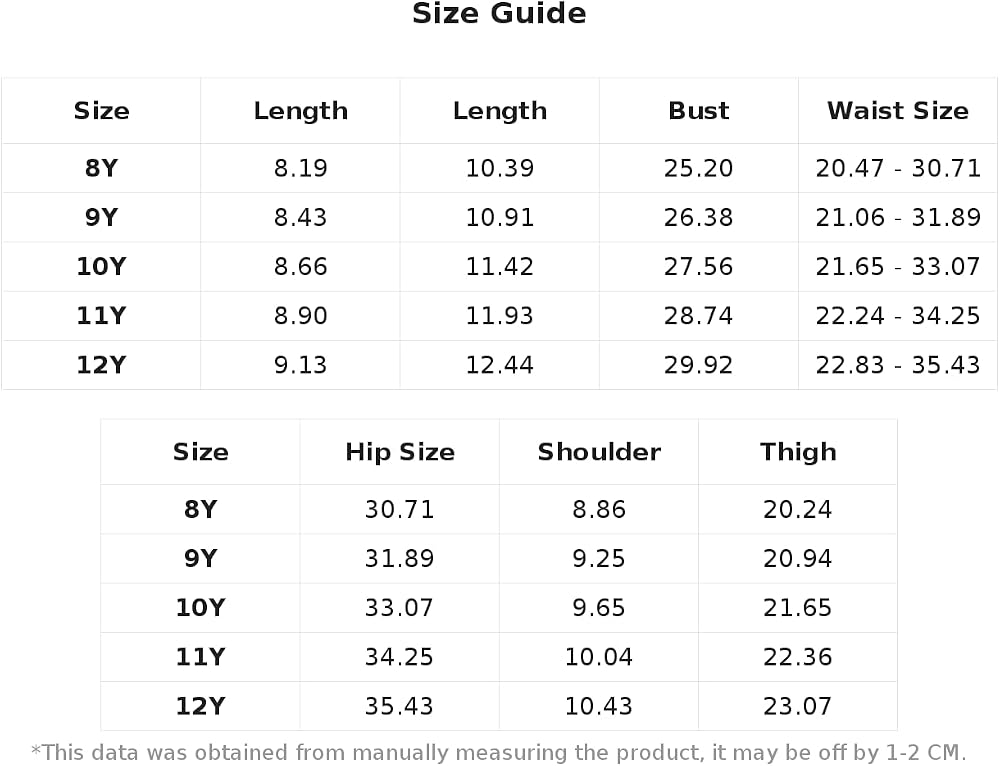Click the 12Y row label in top table
The width and height of the screenshot is (1000, 766).
point(101,364)
